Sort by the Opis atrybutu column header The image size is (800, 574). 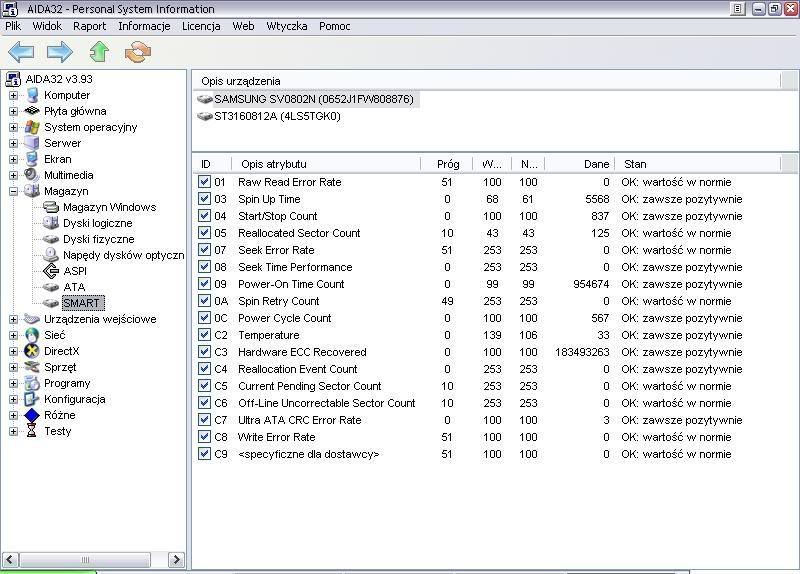click(x=326, y=164)
